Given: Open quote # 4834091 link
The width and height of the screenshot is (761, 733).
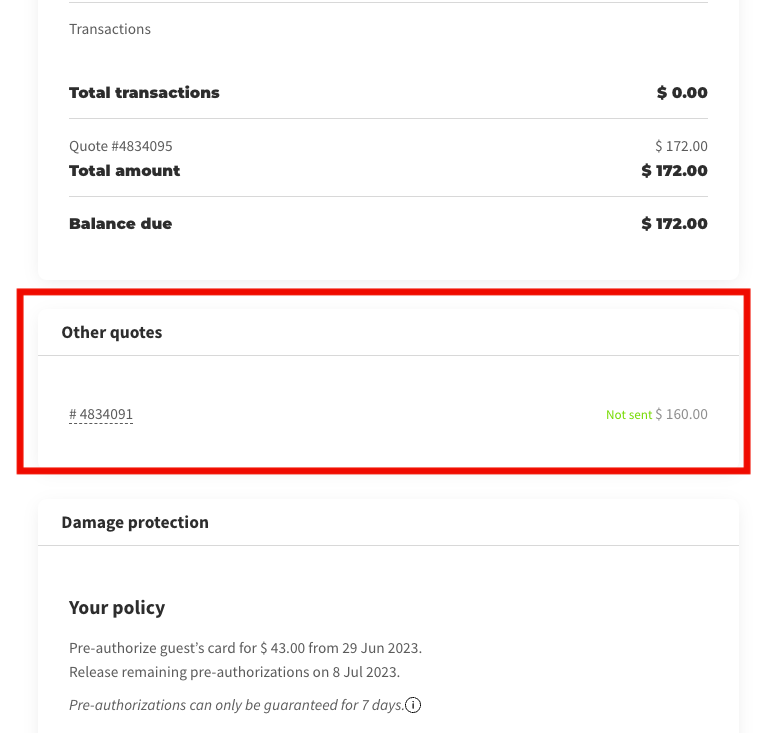Looking at the screenshot, I should 101,414.
